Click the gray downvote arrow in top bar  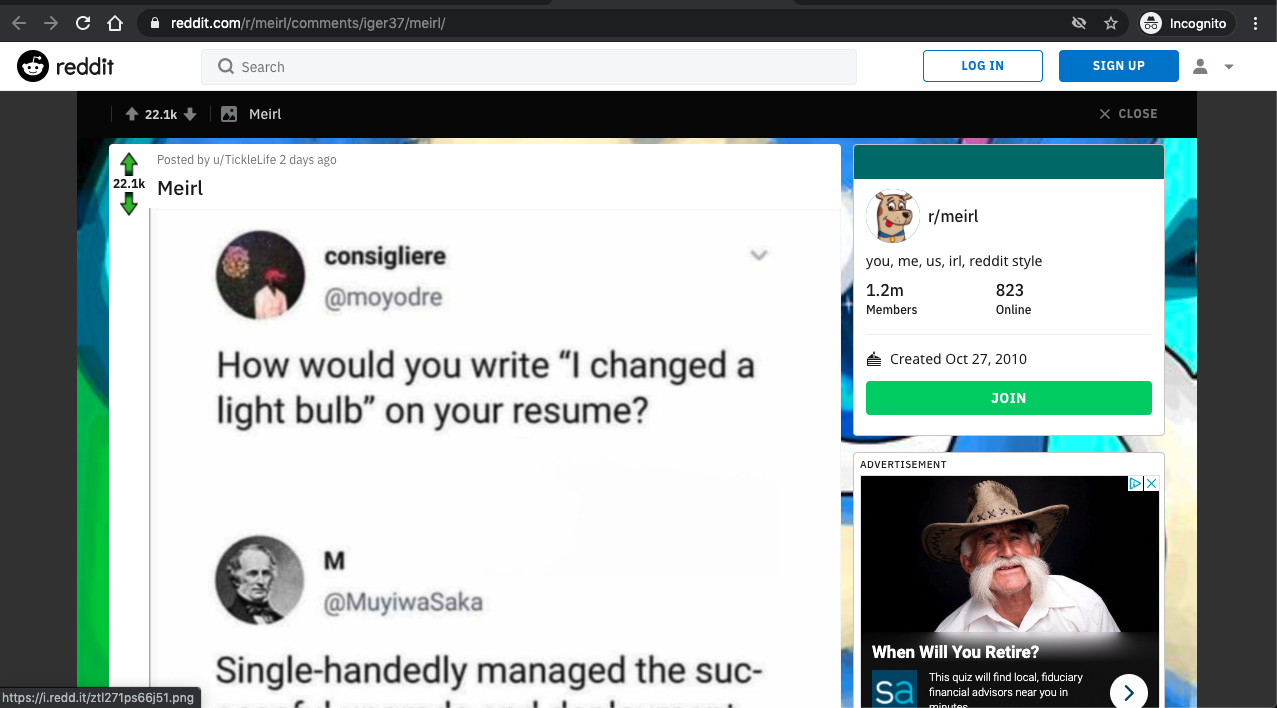tap(190, 114)
